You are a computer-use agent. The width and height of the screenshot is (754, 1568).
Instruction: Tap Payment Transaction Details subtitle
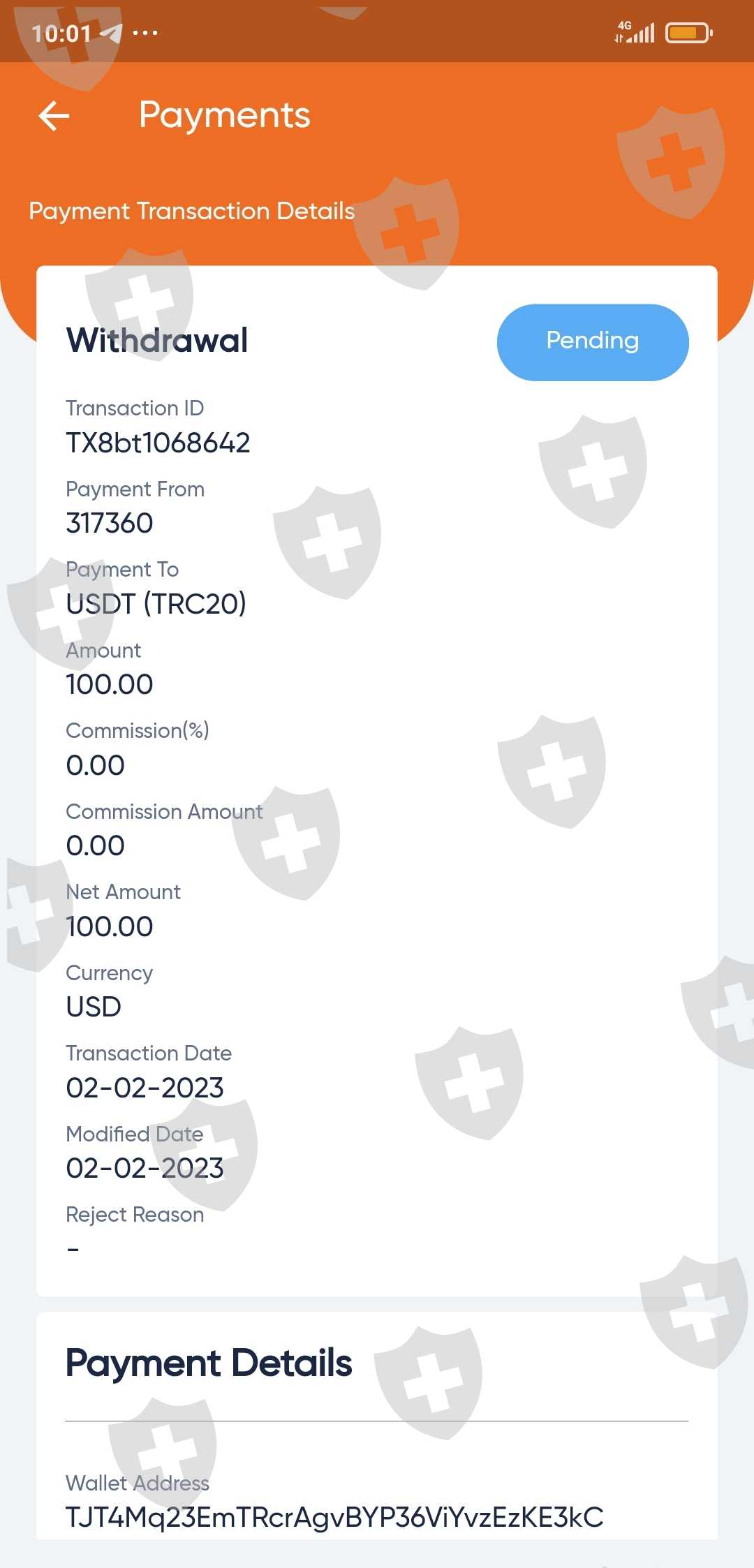click(191, 211)
